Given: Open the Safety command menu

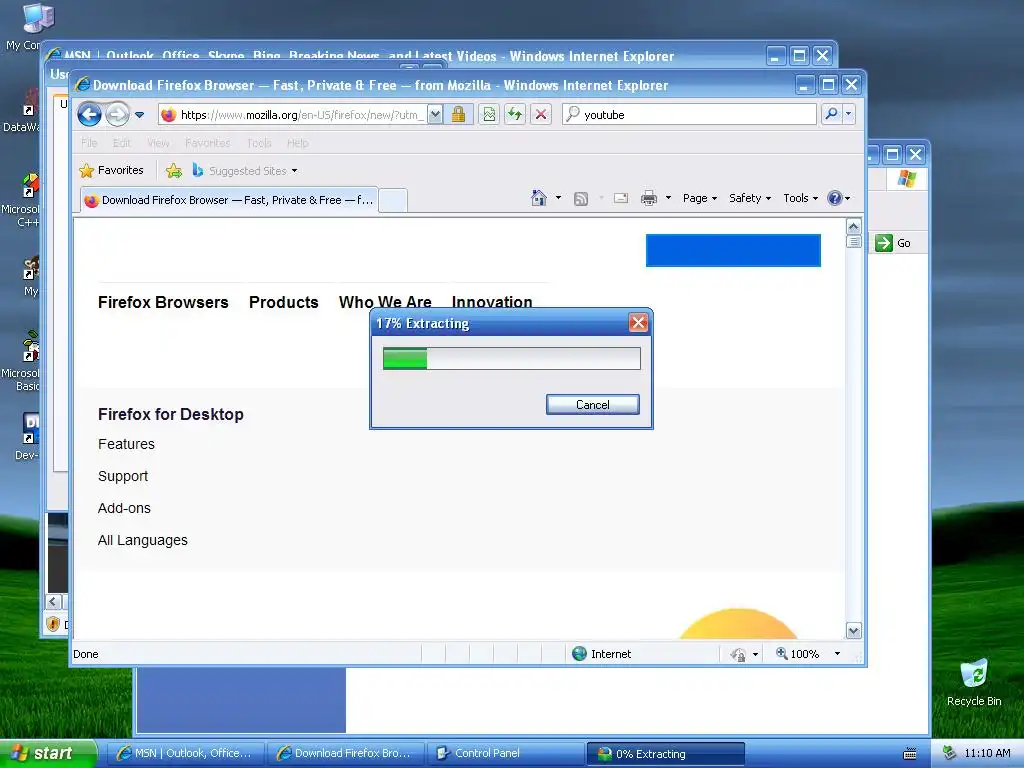Looking at the screenshot, I should 750,198.
